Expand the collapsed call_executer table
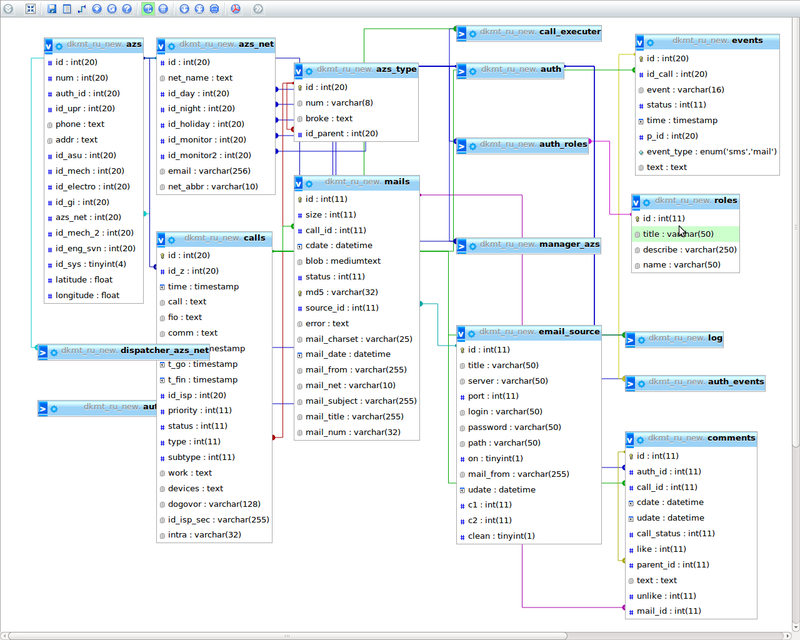The width and height of the screenshot is (800, 640). (x=461, y=32)
